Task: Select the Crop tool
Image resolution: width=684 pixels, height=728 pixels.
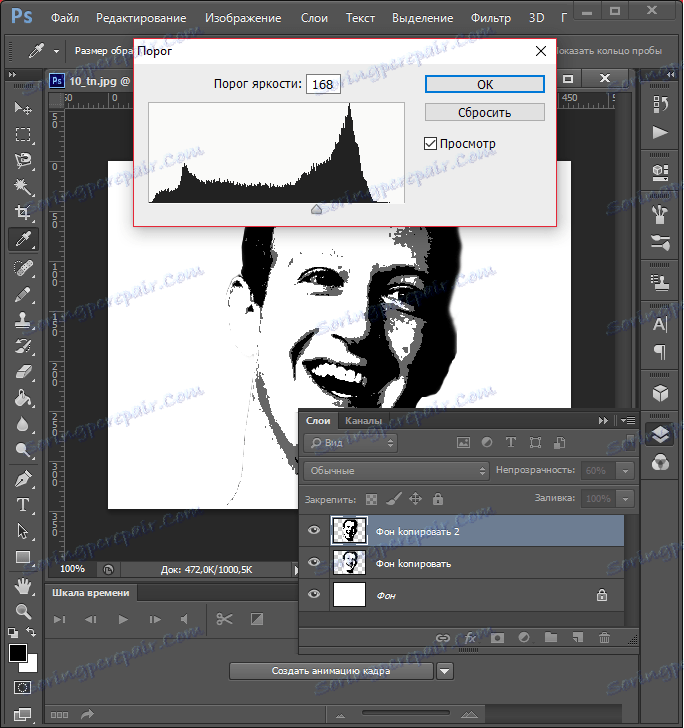Action: pos(23,213)
